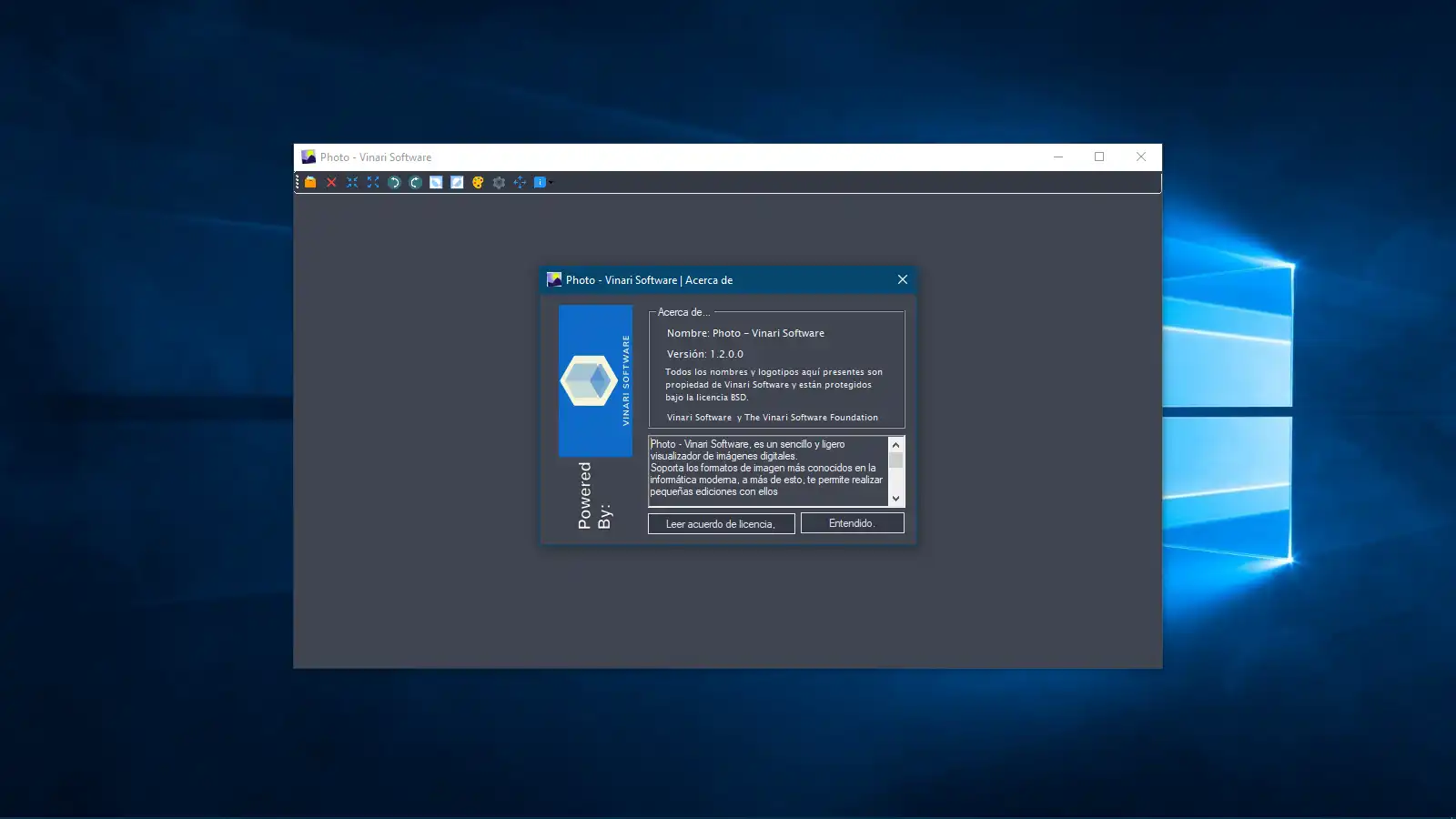Close the 'Acerca de' dialog
The width and height of the screenshot is (1456, 819).
coord(902,279)
